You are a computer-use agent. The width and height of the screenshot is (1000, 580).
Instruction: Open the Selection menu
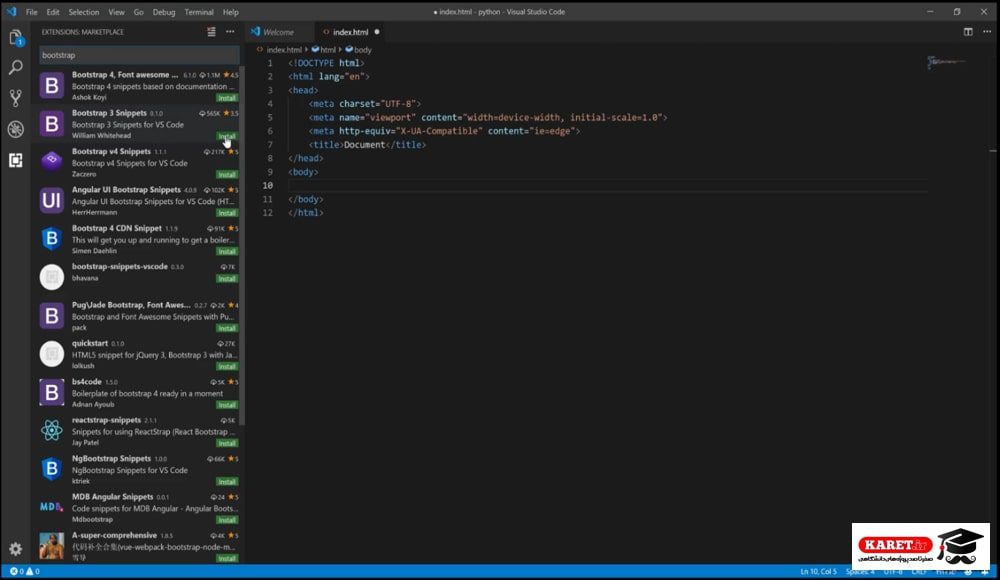coord(84,12)
